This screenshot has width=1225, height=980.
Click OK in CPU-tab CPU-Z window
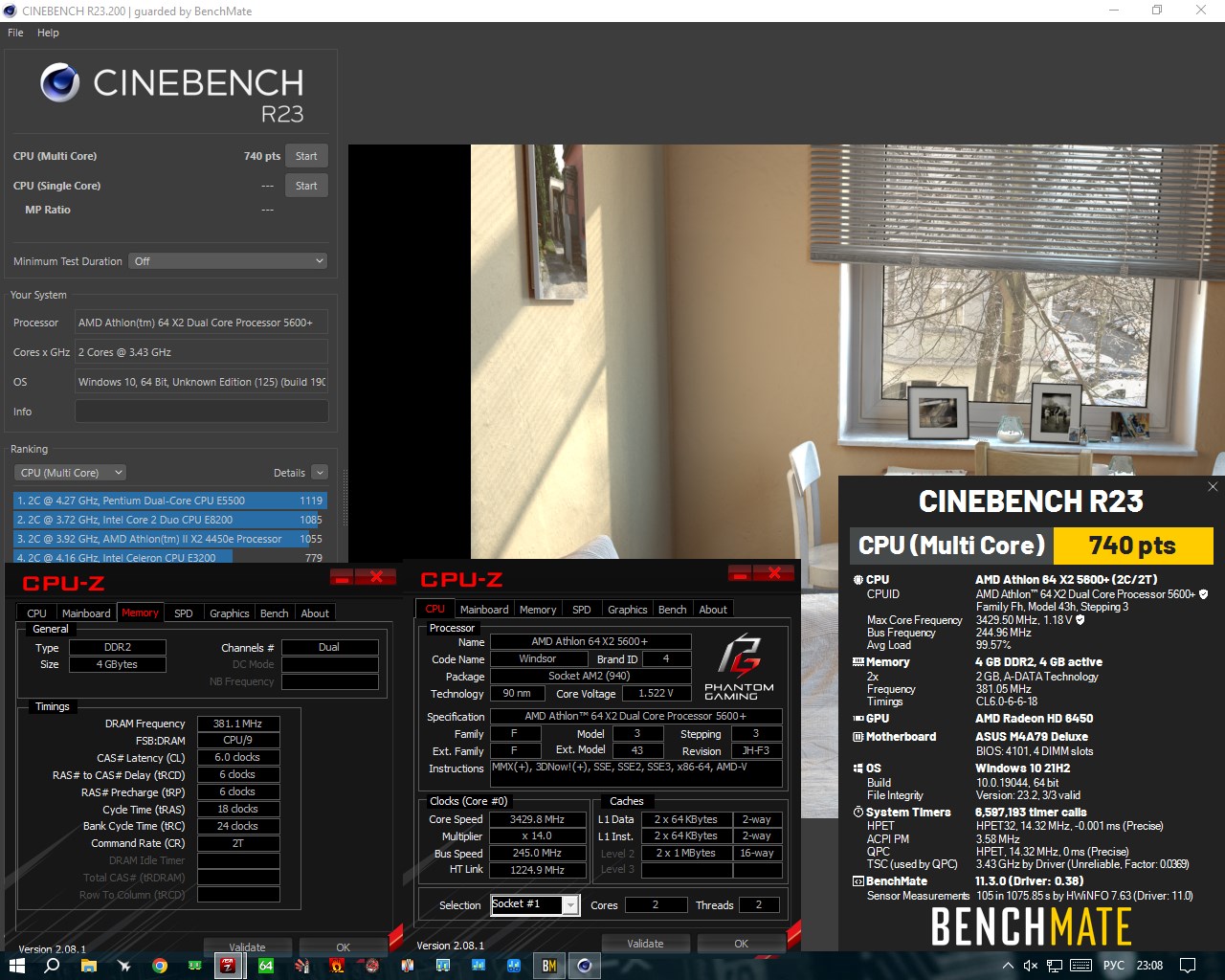741,944
